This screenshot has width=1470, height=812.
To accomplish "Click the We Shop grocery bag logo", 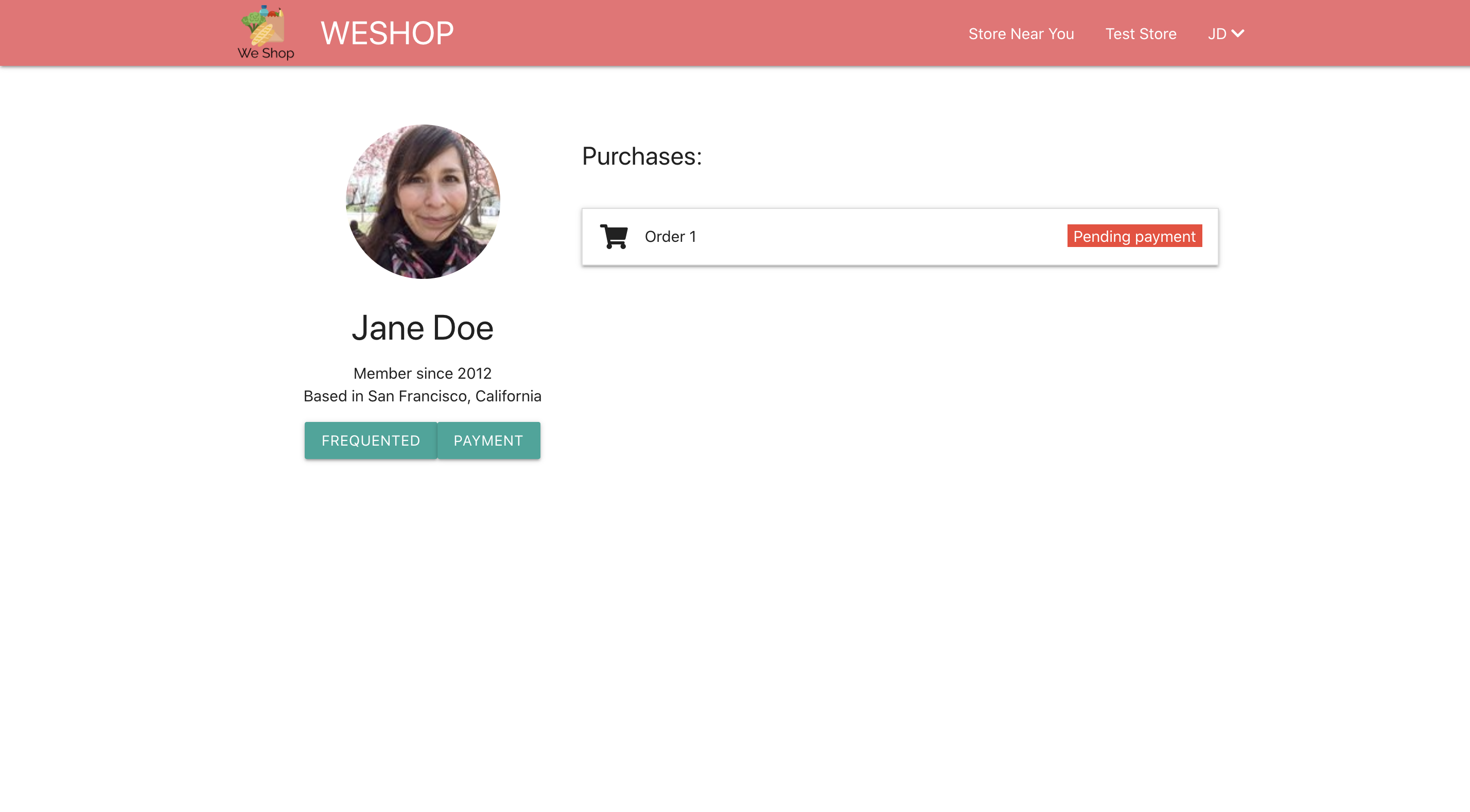I will (x=264, y=26).
